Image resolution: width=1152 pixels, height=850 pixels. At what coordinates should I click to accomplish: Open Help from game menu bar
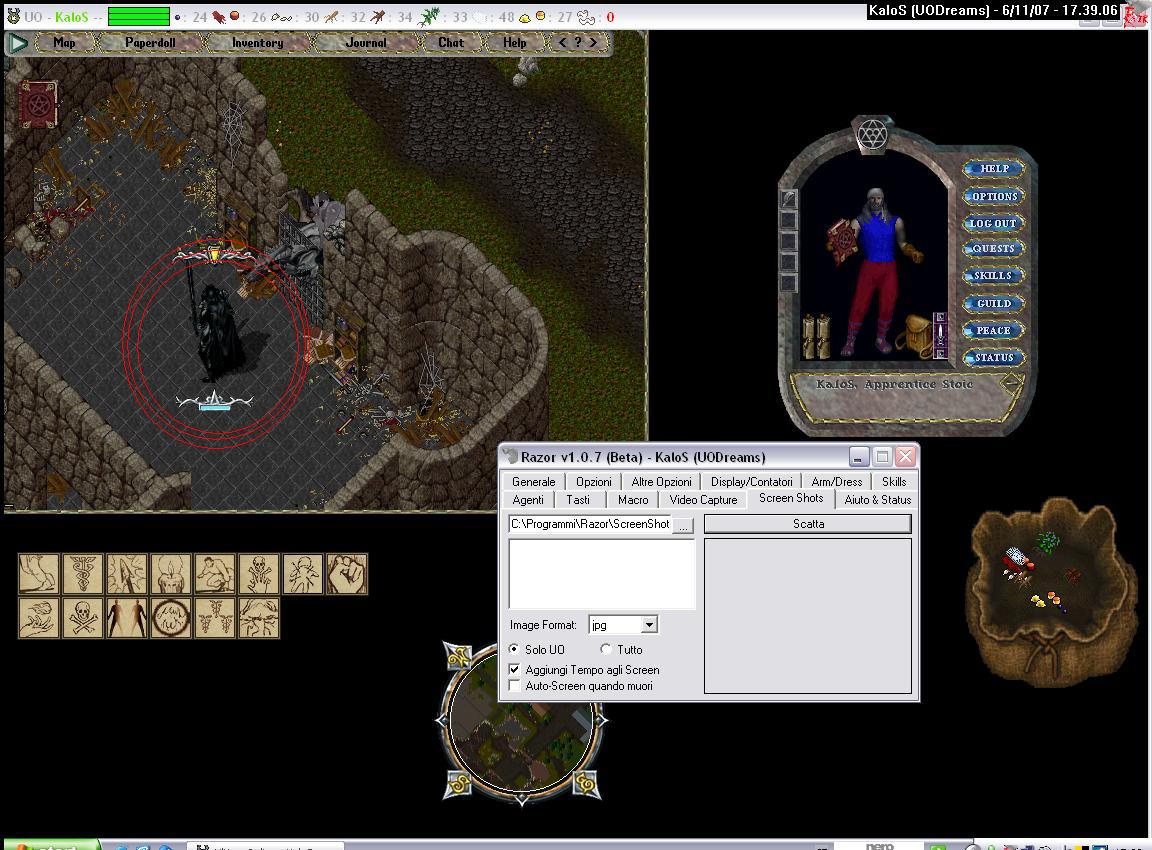coord(514,43)
